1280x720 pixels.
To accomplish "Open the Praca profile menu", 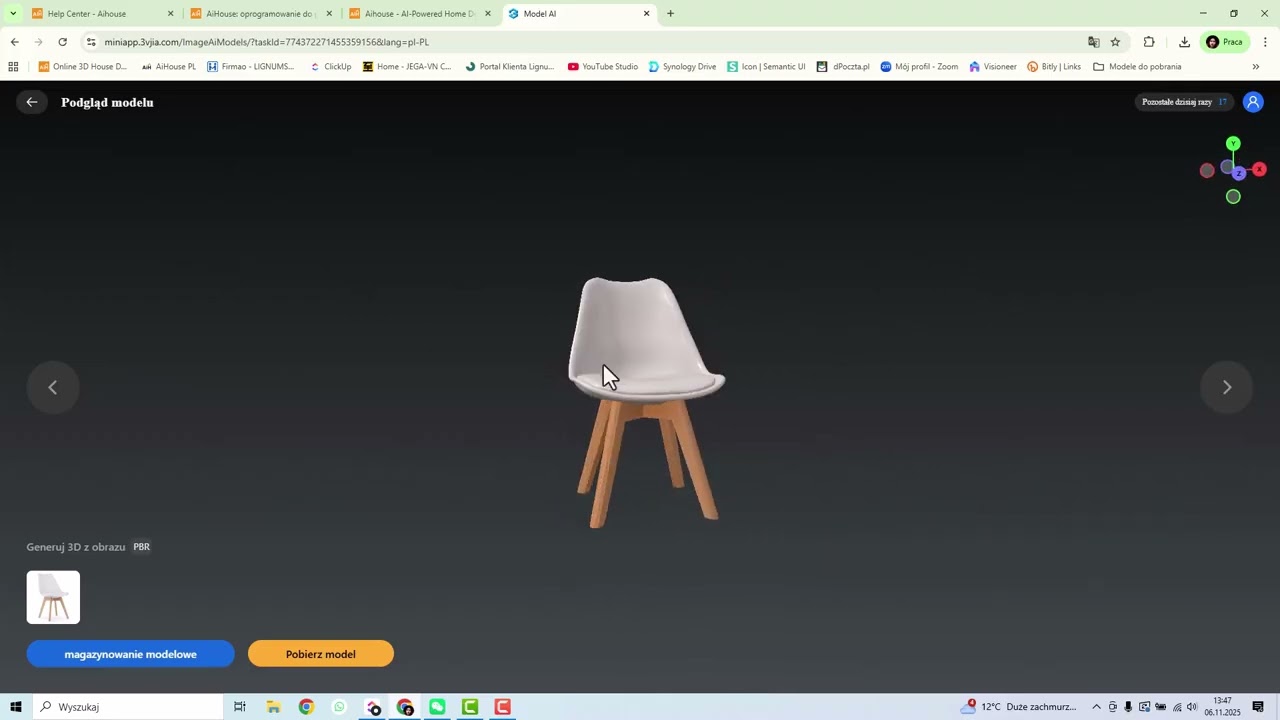I will pyautogui.click(x=1225, y=42).
